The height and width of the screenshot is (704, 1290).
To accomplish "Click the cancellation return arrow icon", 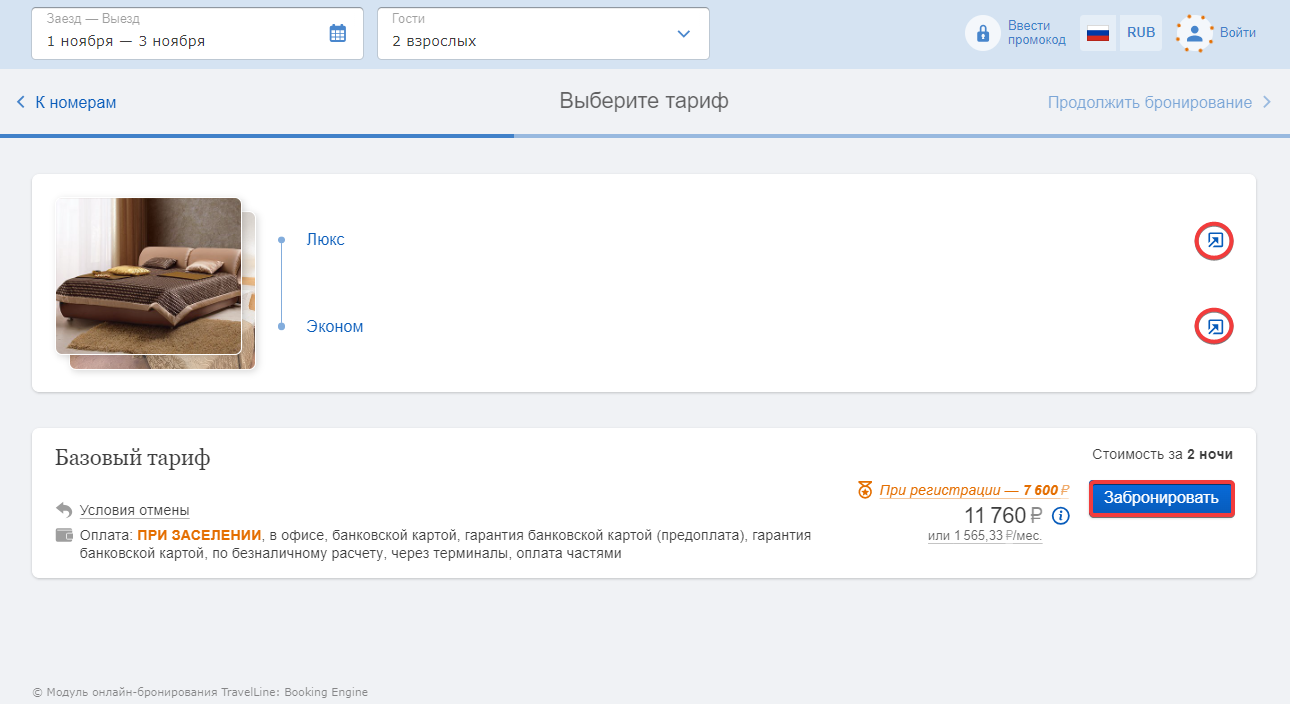I will point(64,510).
